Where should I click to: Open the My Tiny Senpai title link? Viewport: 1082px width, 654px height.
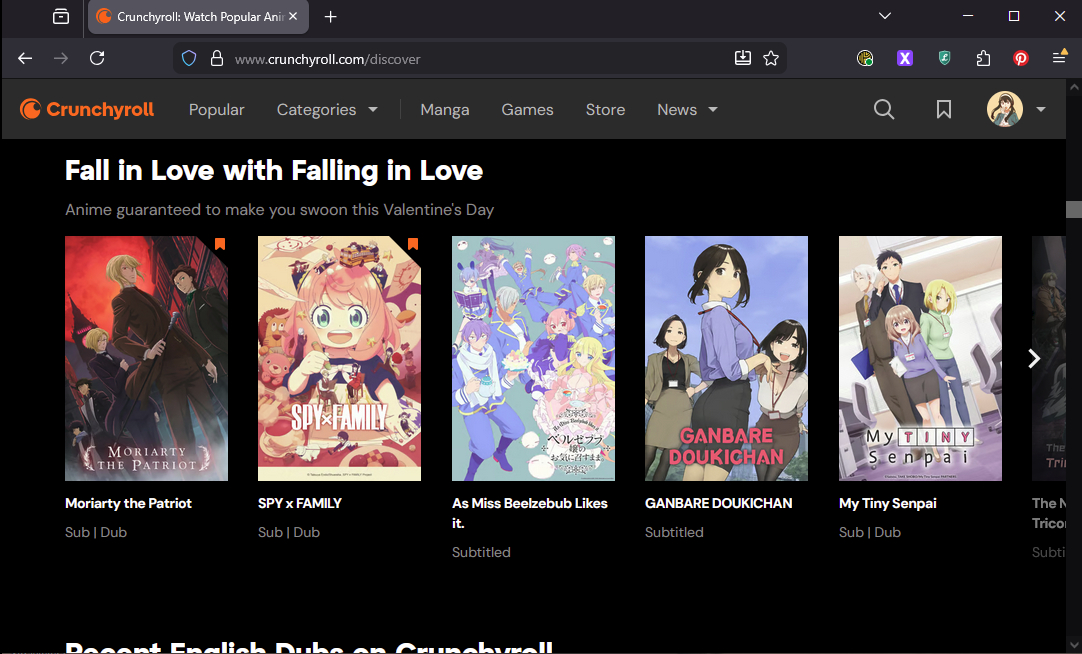coord(887,503)
